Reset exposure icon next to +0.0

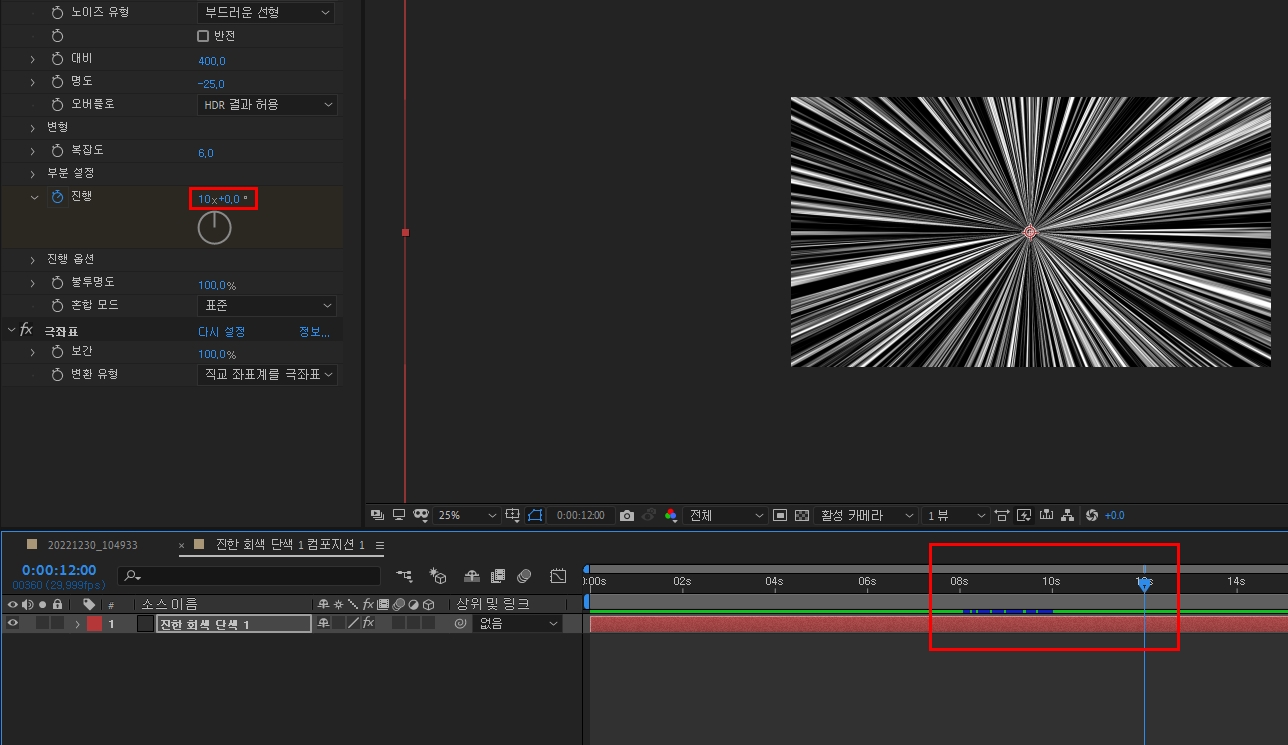(x=1092, y=515)
